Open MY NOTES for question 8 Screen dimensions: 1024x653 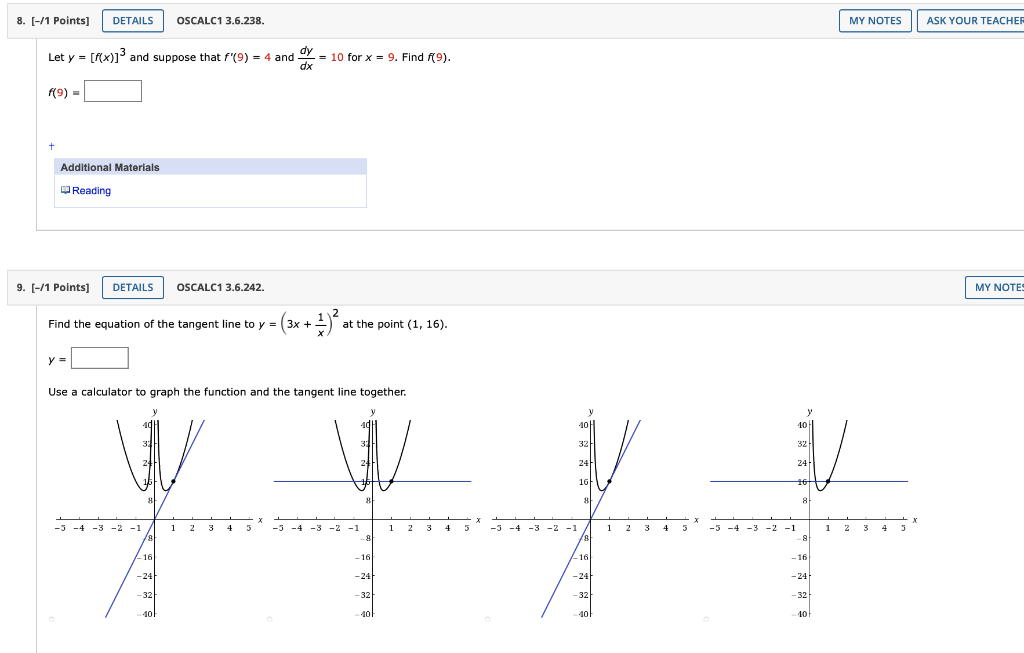point(874,20)
